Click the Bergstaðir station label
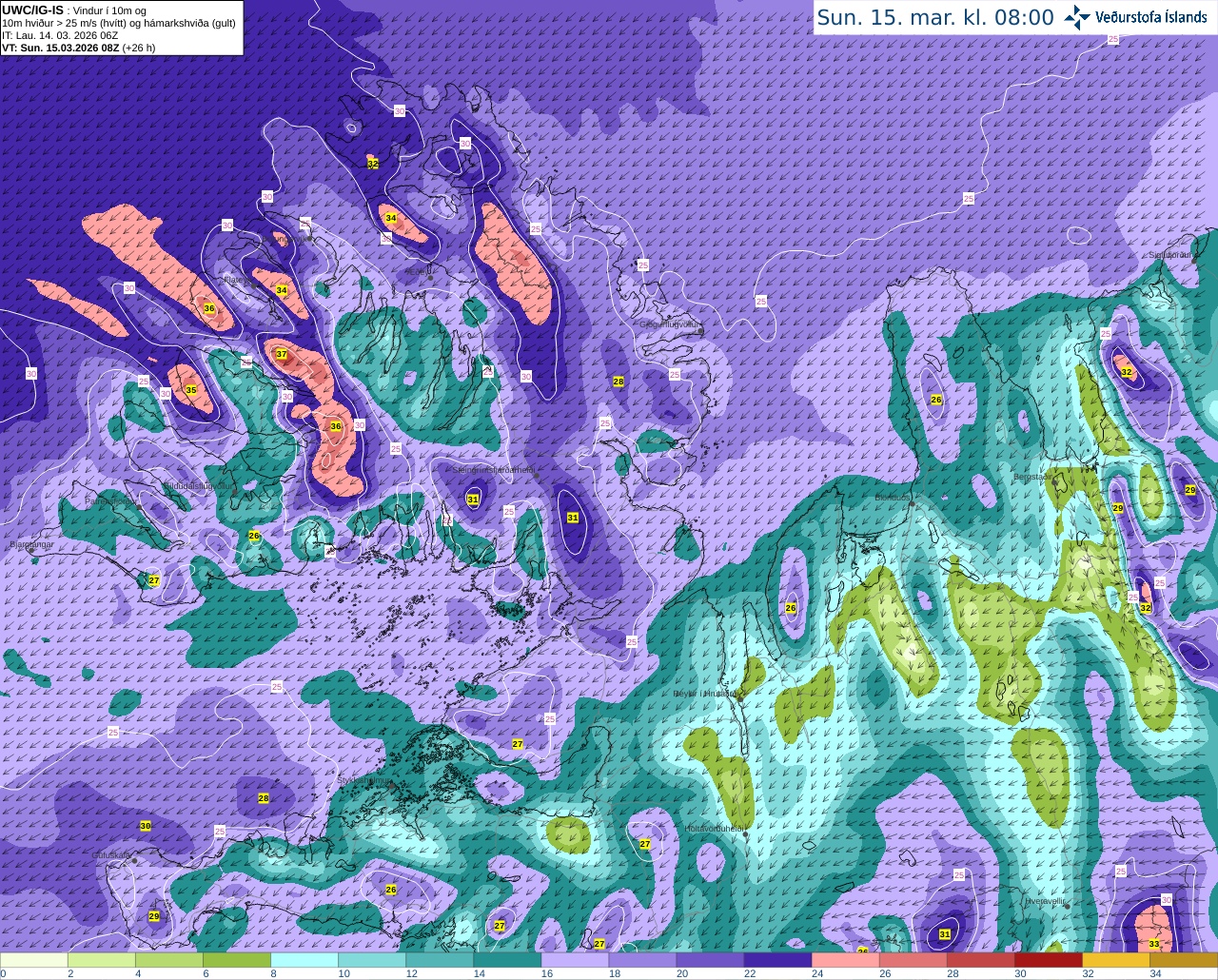The image size is (1218, 980). point(1031,477)
